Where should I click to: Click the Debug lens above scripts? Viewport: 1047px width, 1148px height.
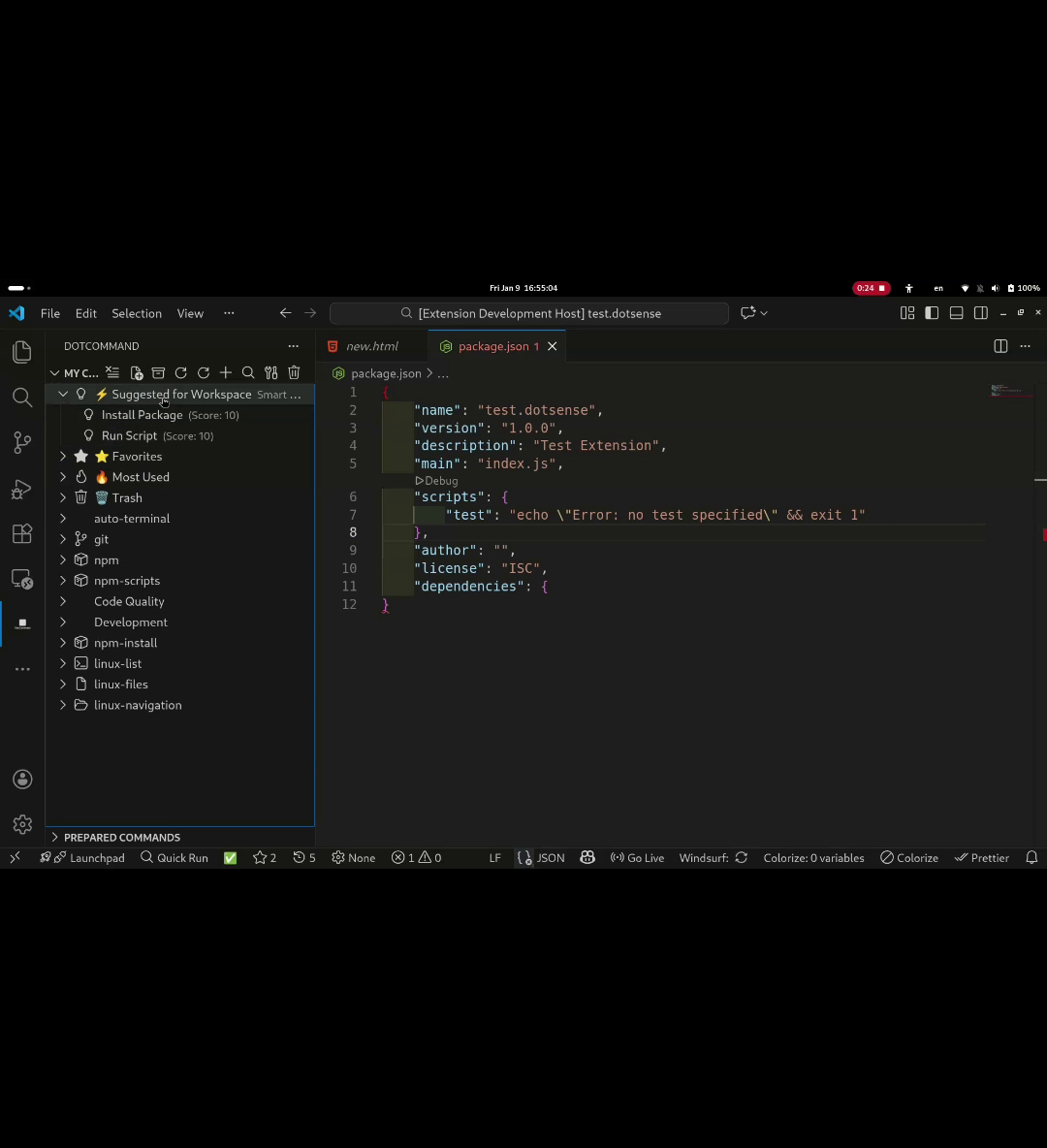click(436, 480)
